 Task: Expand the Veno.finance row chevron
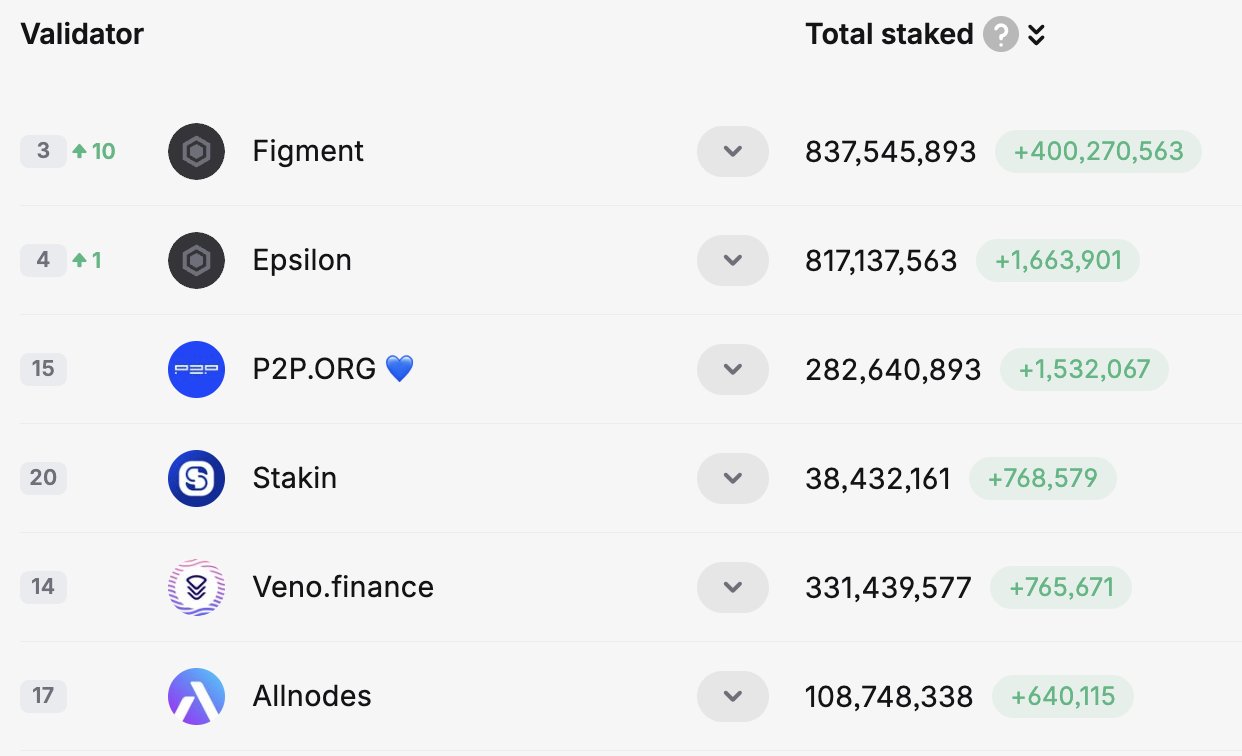point(732,587)
